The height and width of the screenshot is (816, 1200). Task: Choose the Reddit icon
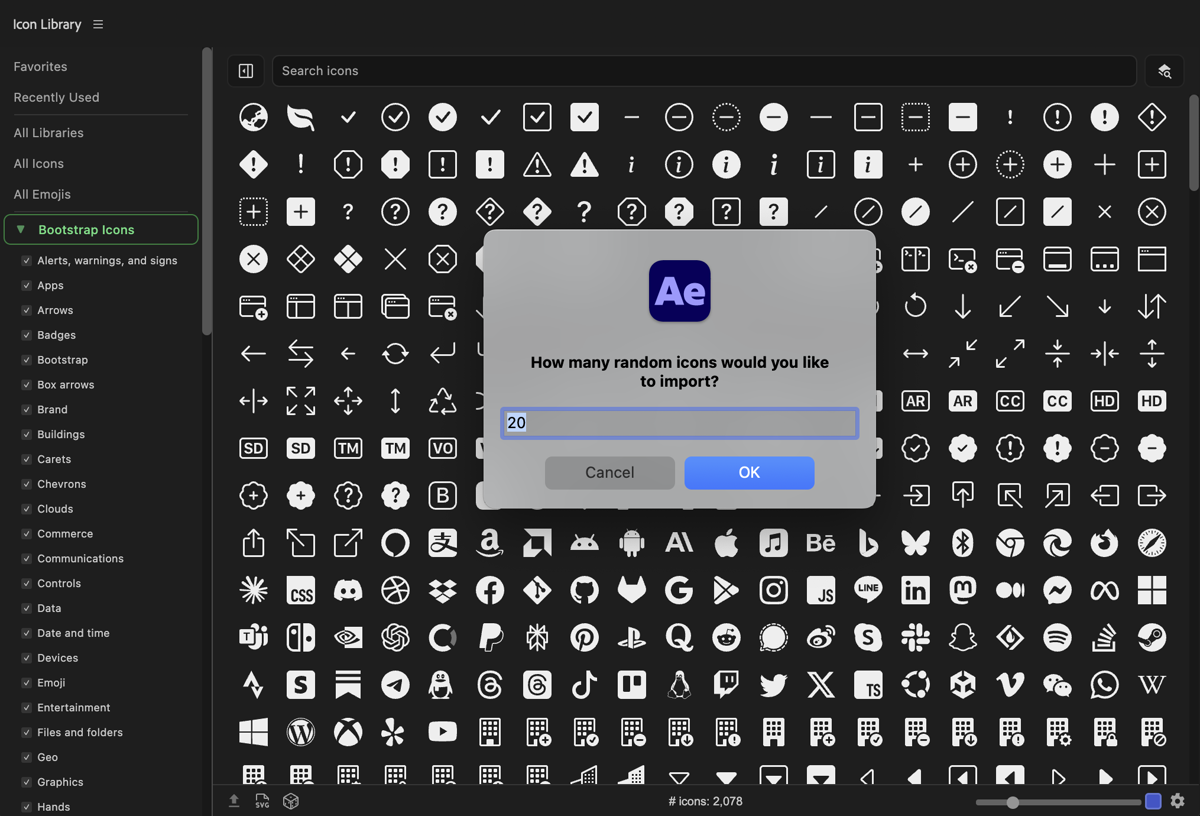tap(726, 637)
